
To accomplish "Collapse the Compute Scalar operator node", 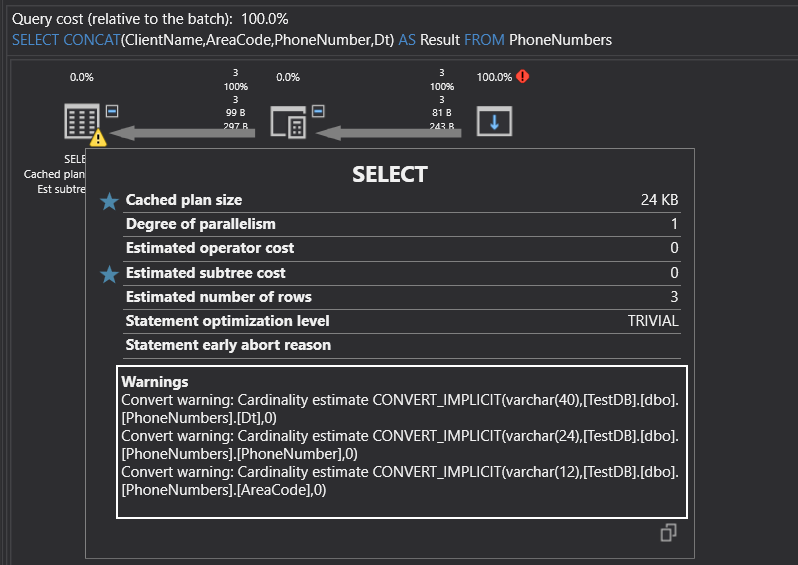I will point(318,111).
